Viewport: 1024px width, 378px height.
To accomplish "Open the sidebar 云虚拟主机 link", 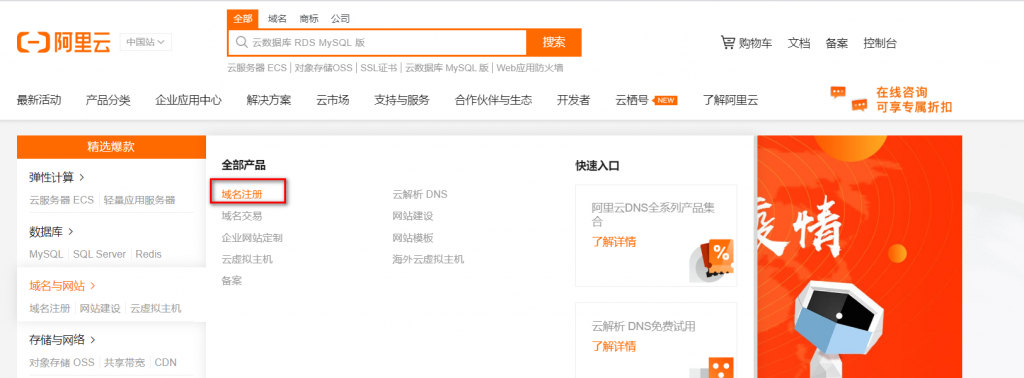I will click(x=155, y=308).
